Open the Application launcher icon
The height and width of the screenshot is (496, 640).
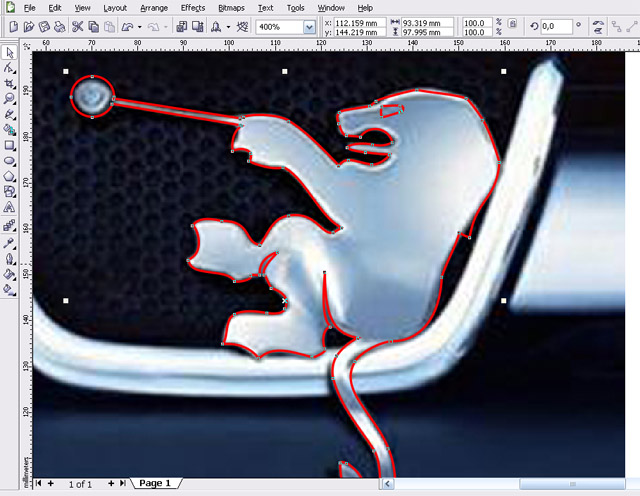216,27
